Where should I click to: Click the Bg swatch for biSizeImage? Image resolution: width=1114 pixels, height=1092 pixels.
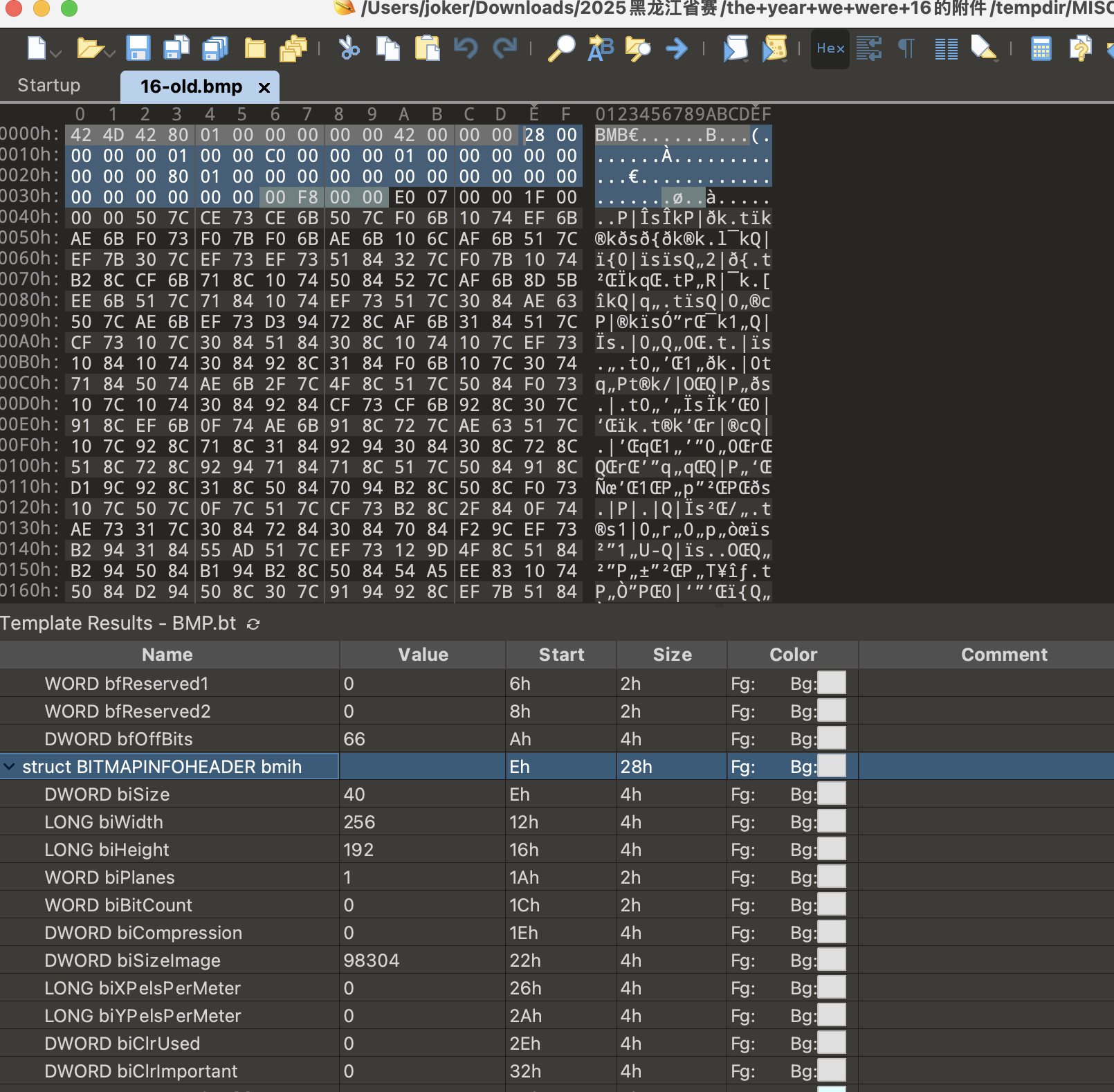click(x=832, y=960)
